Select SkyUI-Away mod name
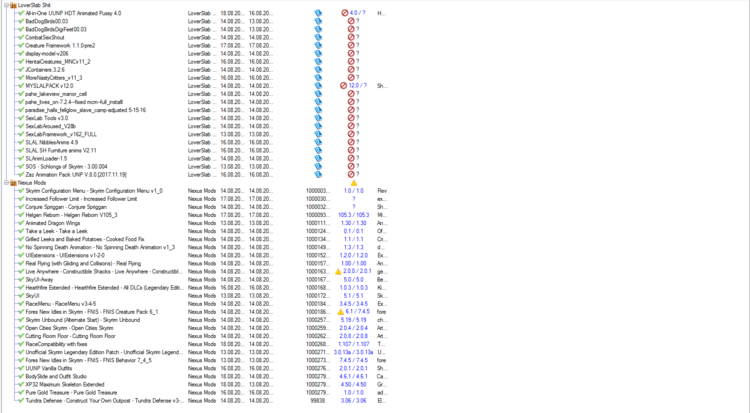This screenshot has height=413, width=750. [x=39, y=279]
